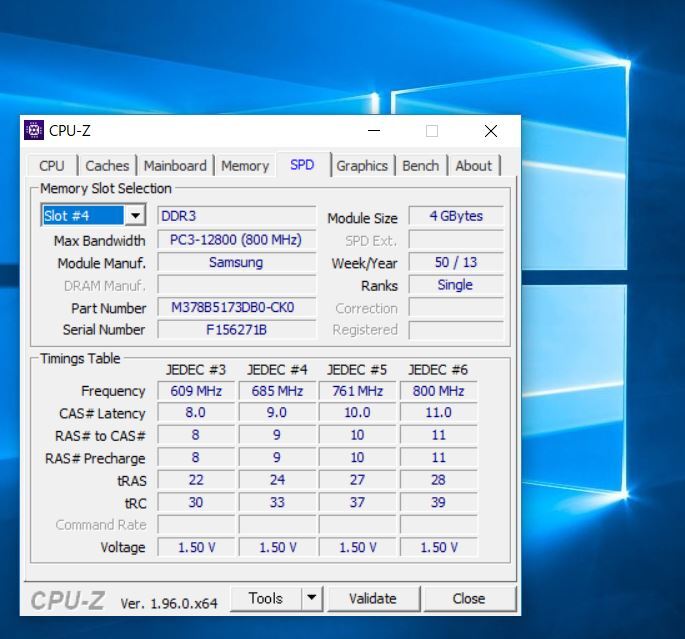The image size is (685, 639).
Task: Click the JEDEC #4 column header
Action: coord(277,370)
